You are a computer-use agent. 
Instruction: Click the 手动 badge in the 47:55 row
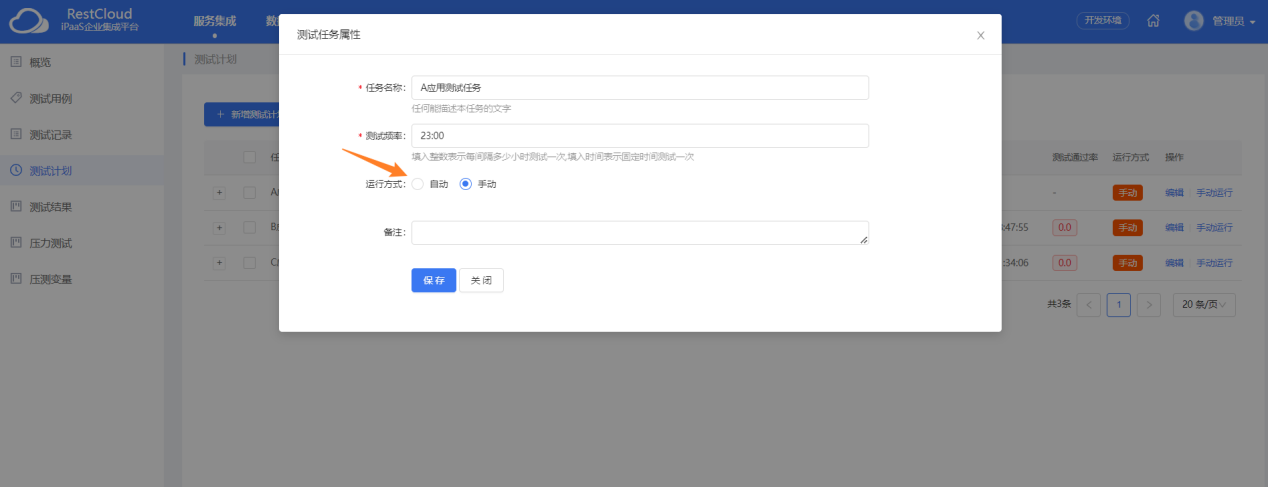point(1128,228)
